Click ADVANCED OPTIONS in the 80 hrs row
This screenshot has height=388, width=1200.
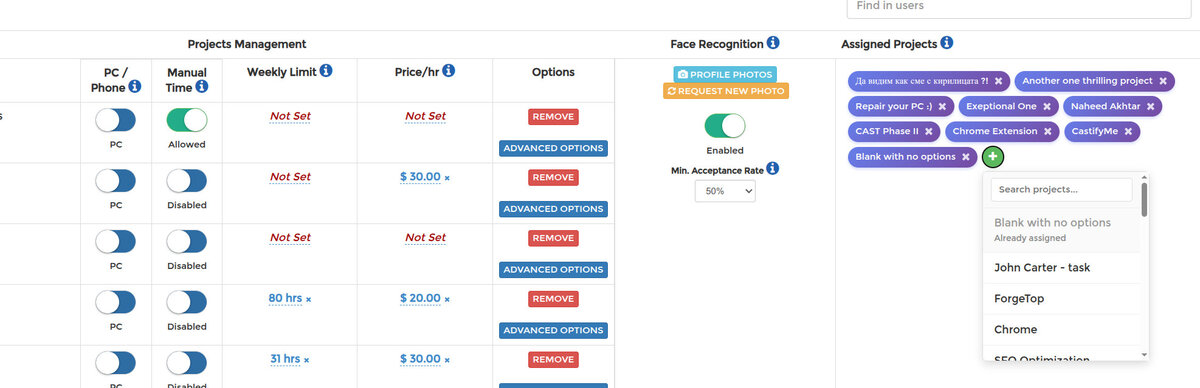[553, 330]
